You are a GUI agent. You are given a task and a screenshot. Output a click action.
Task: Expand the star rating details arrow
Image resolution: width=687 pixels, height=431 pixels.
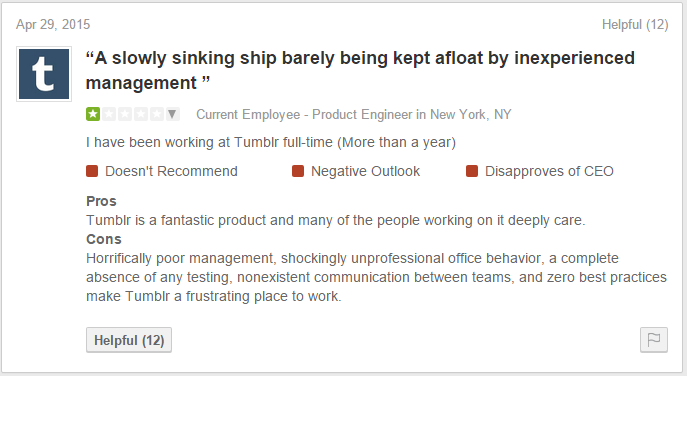click(x=172, y=115)
